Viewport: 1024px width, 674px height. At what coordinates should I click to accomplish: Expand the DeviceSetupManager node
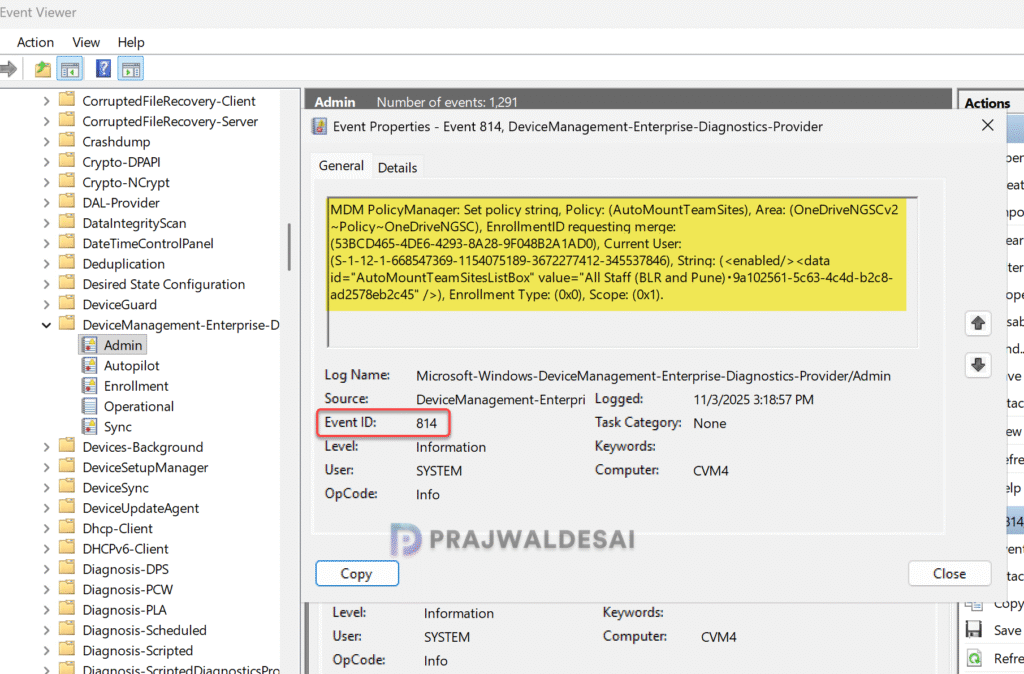pyautogui.click(x=46, y=467)
